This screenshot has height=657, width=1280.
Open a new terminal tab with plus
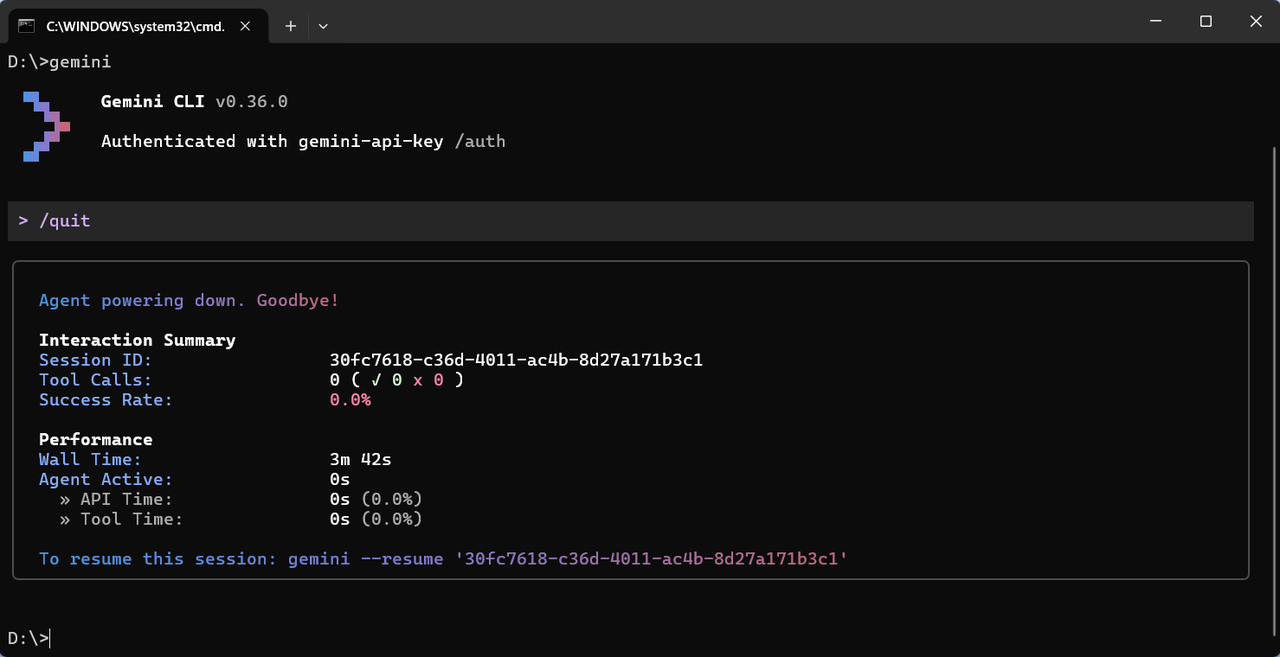point(290,26)
